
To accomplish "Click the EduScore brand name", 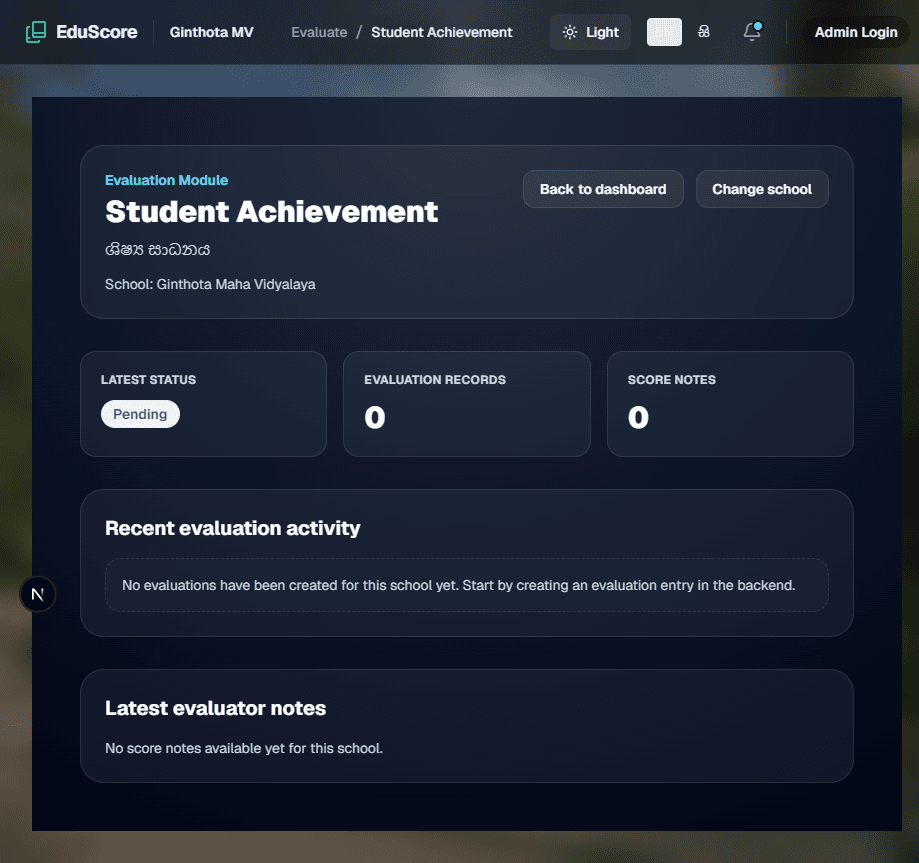I will pos(97,32).
